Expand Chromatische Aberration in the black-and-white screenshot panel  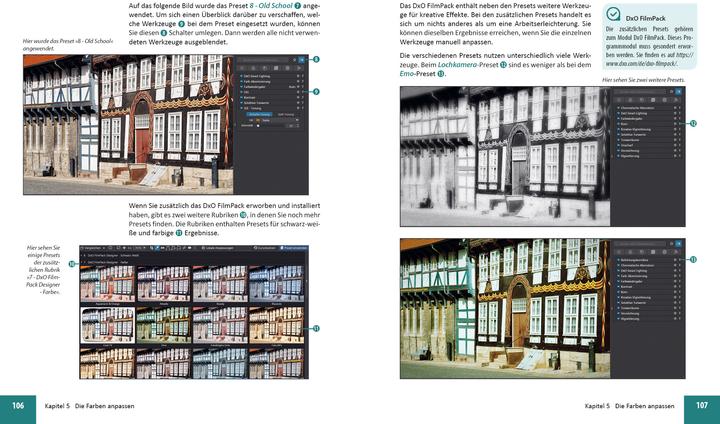[619, 108]
